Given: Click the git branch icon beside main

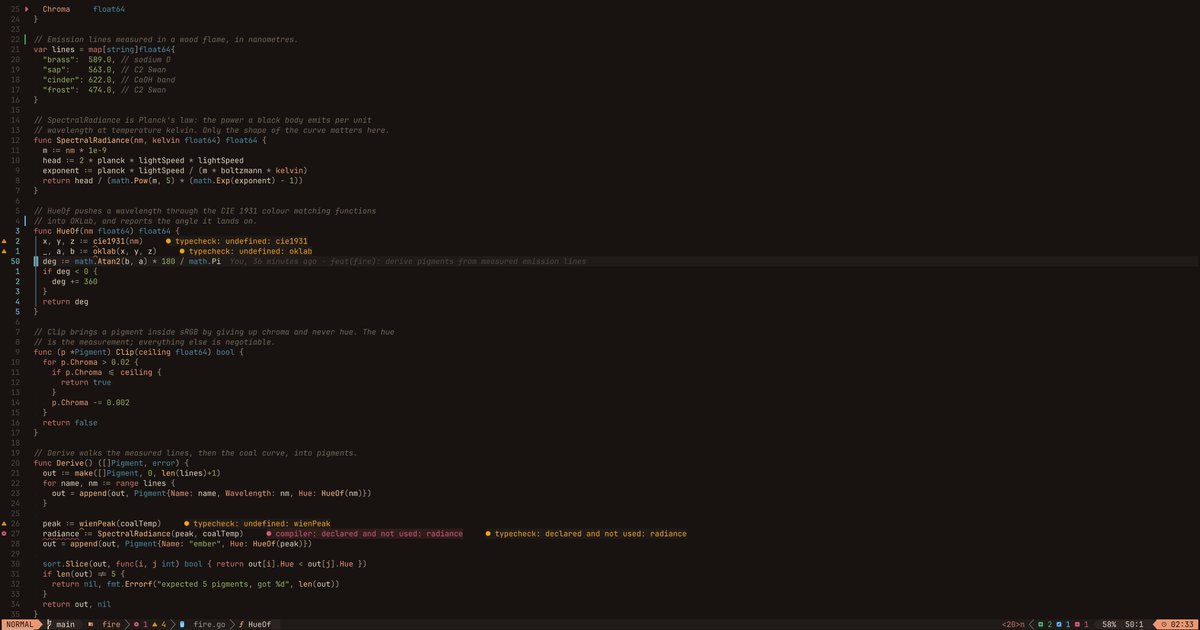Looking at the screenshot, I should [49, 624].
